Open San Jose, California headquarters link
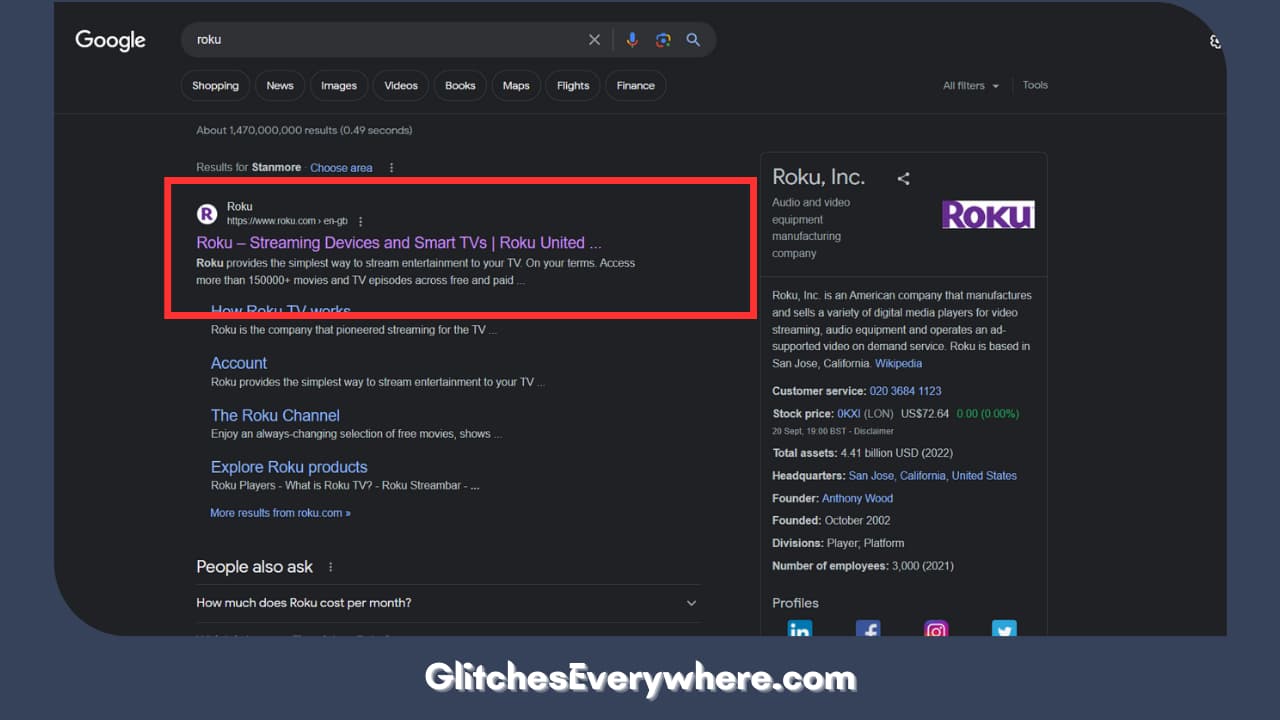 coord(932,476)
